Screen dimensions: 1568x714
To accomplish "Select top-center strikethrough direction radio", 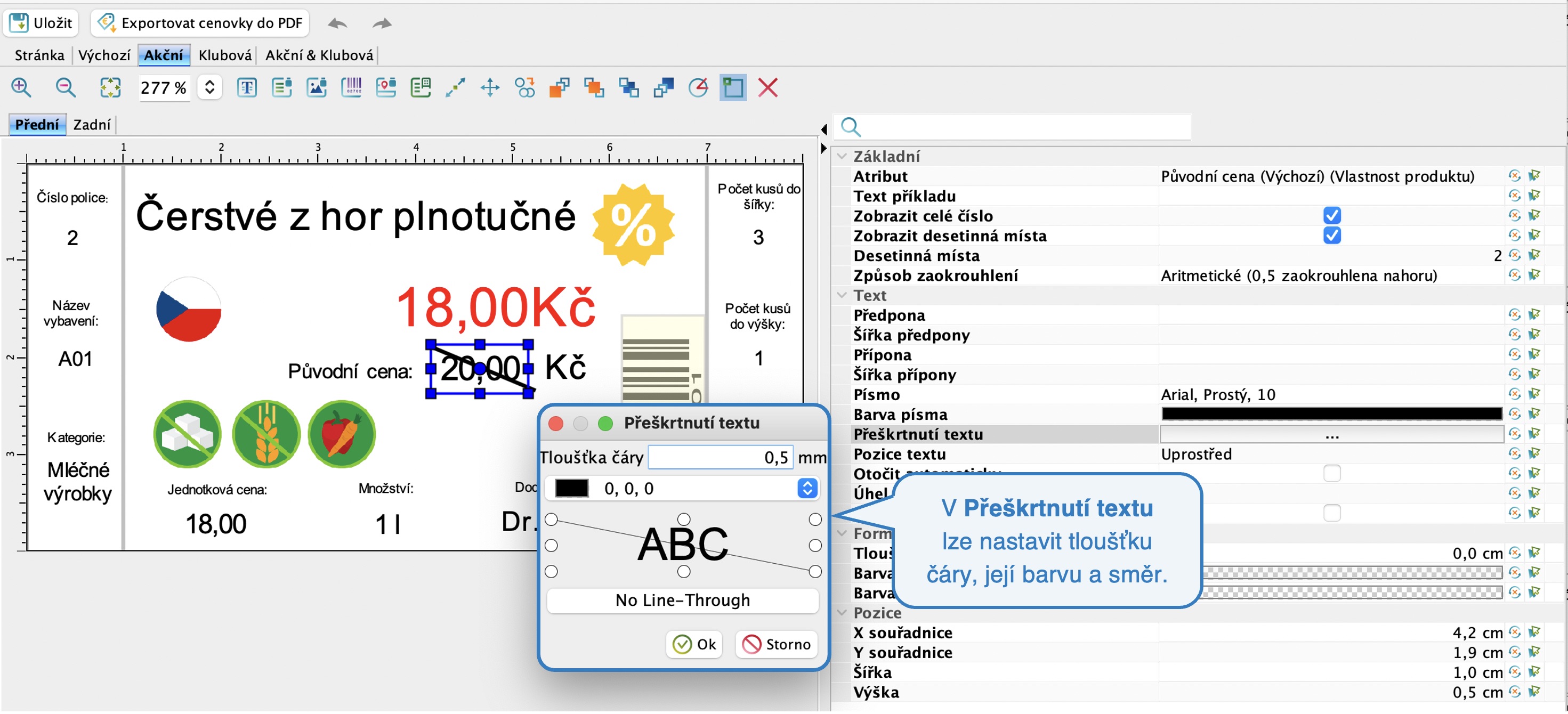I will click(x=684, y=520).
